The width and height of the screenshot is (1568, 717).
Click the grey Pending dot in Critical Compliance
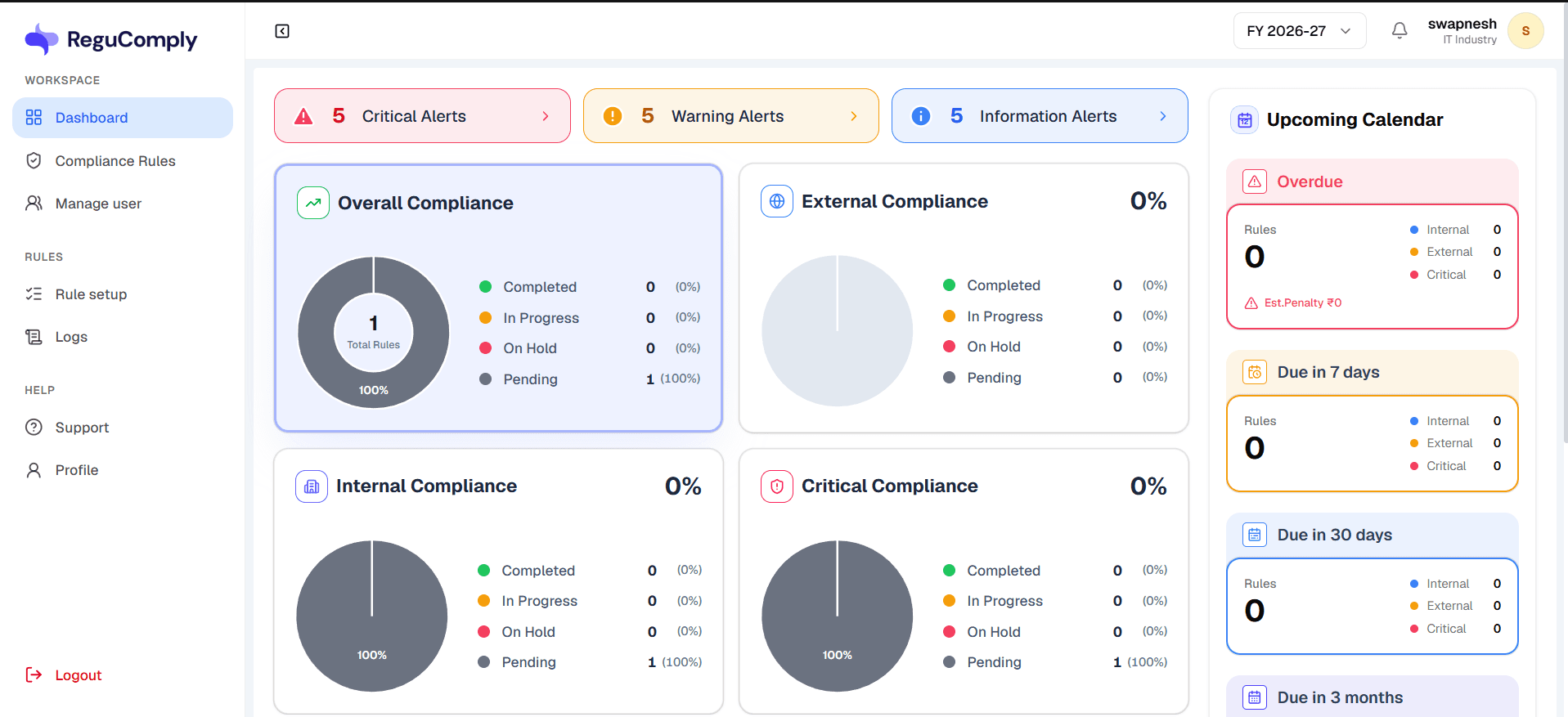point(949,662)
